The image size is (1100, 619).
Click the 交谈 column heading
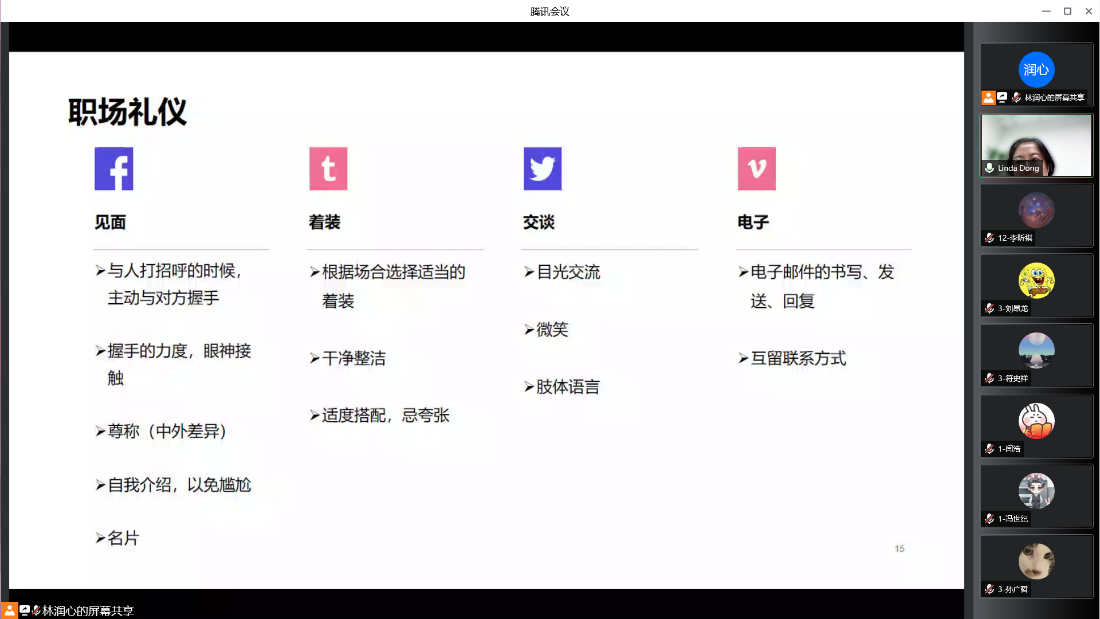click(x=539, y=222)
